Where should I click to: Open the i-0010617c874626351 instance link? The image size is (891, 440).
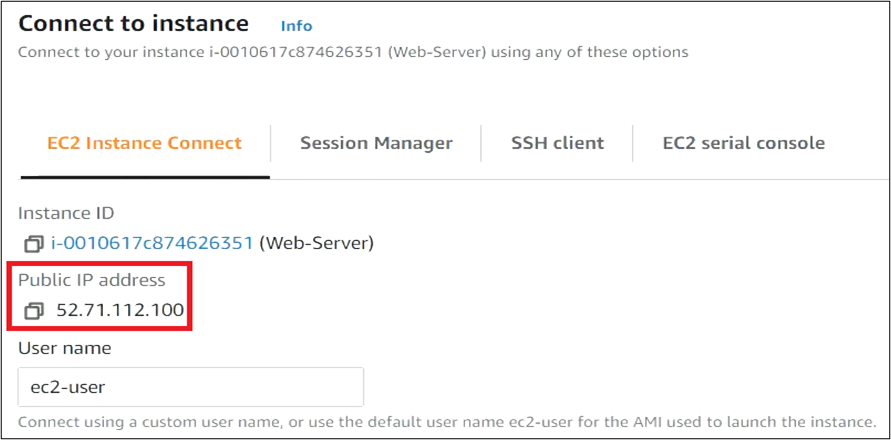152,243
